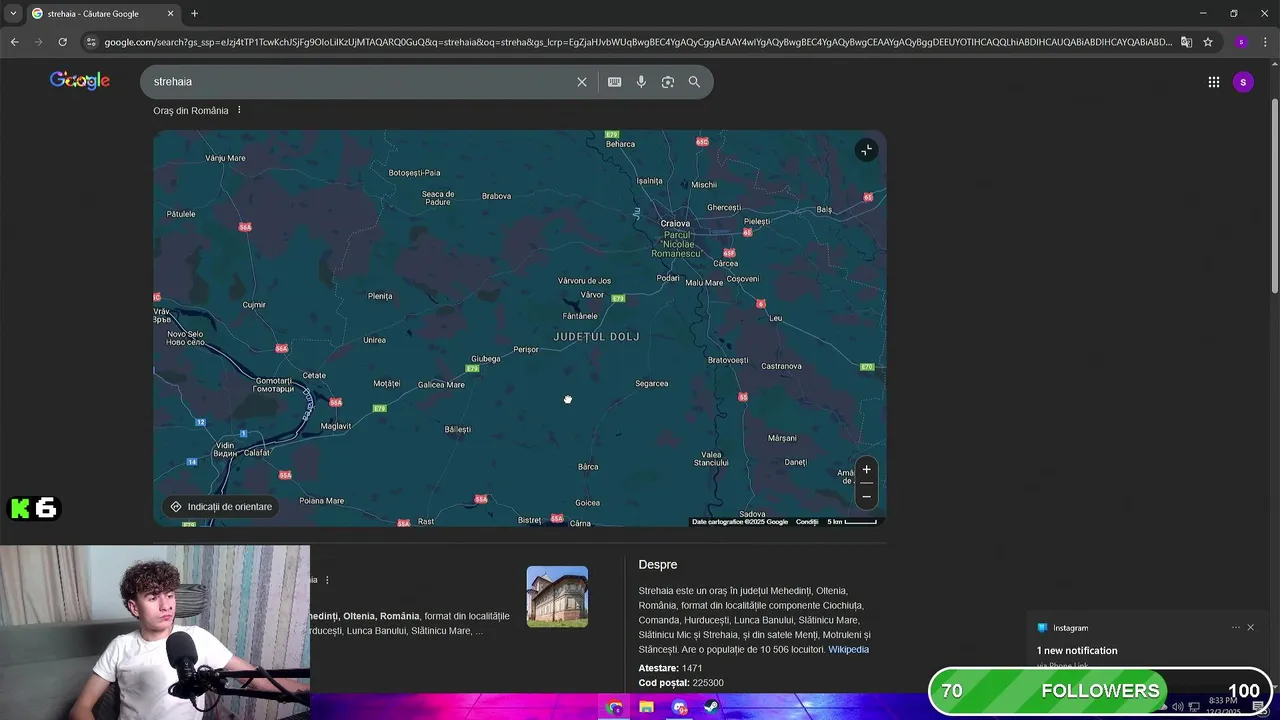This screenshot has height=720, width=1280.
Task: Click Calafat label on the map
Action: (x=257, y=453)
